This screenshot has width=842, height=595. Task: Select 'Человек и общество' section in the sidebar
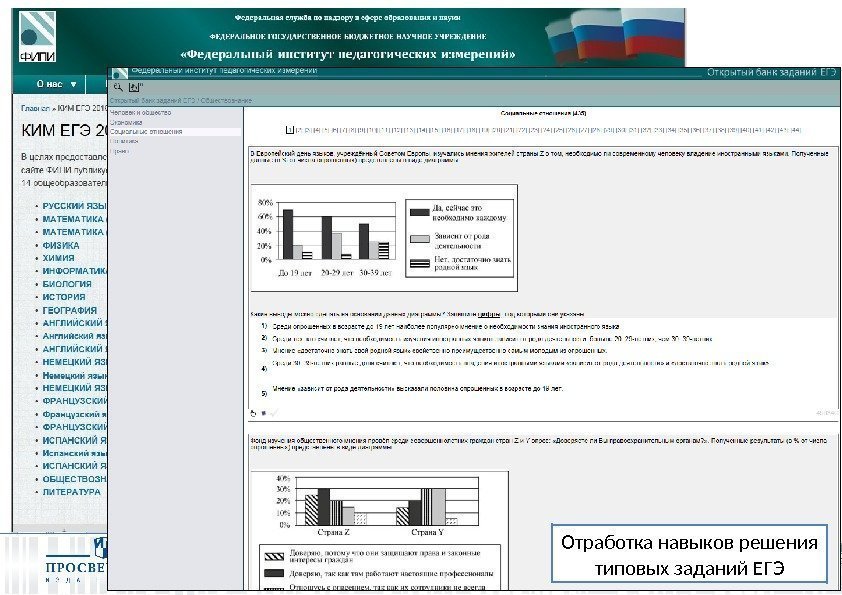pyautogui.click(x=141, y=113)
